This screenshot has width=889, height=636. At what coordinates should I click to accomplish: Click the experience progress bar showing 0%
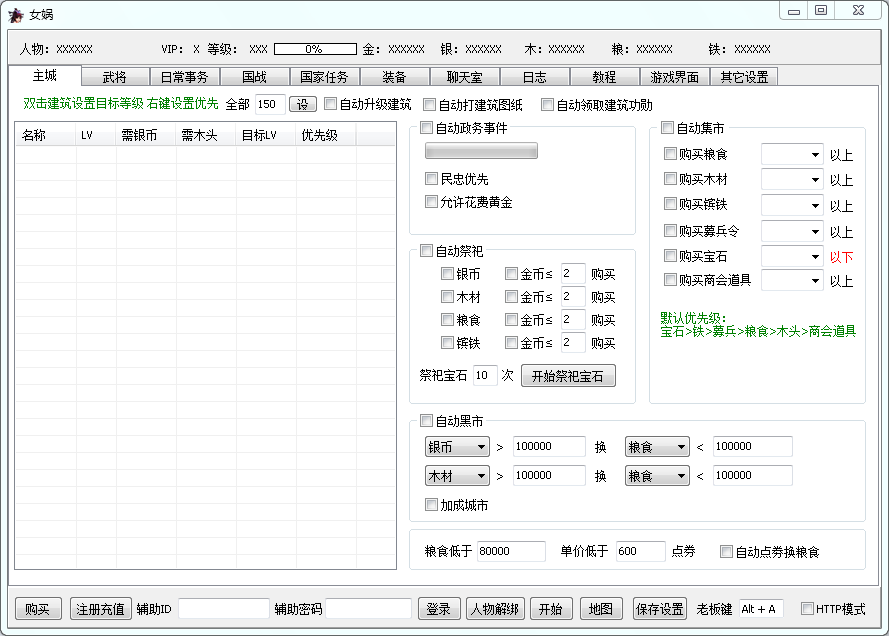315,49
